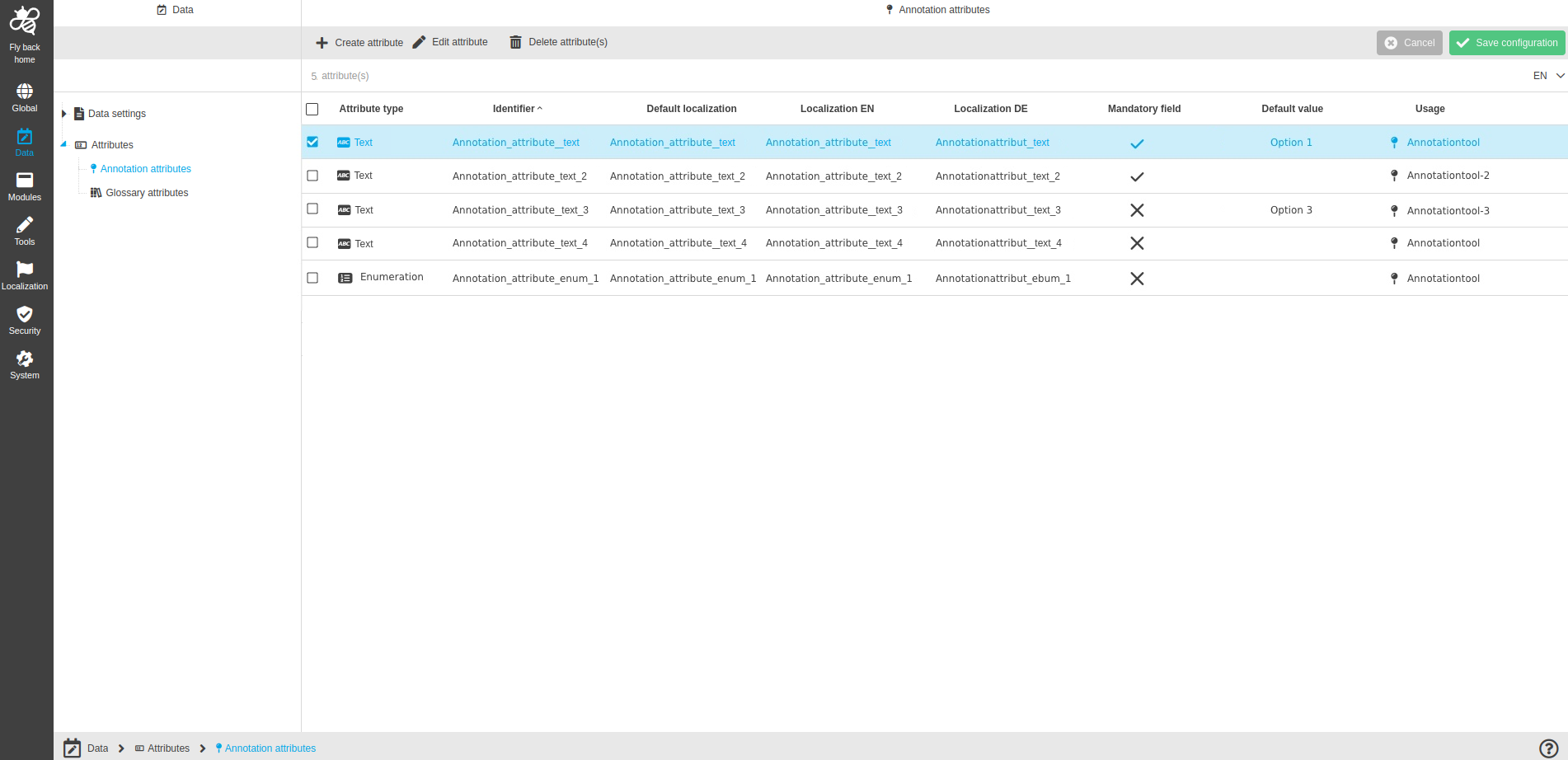The image size is (1568, 760).
Task: Click the Fly back home bee icon
Action: coord(25,21)
